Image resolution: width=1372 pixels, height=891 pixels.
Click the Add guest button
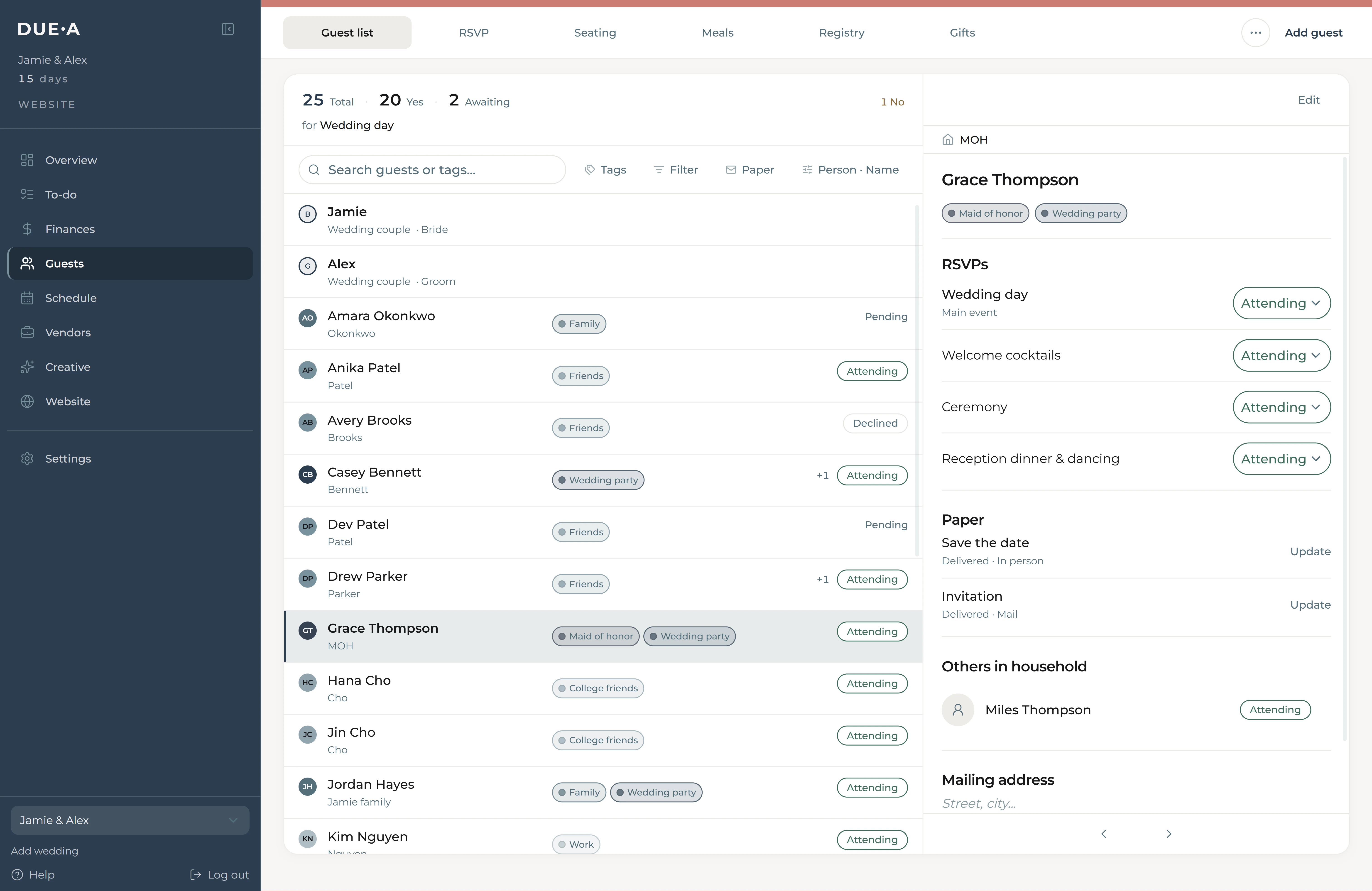(1313, 33)
